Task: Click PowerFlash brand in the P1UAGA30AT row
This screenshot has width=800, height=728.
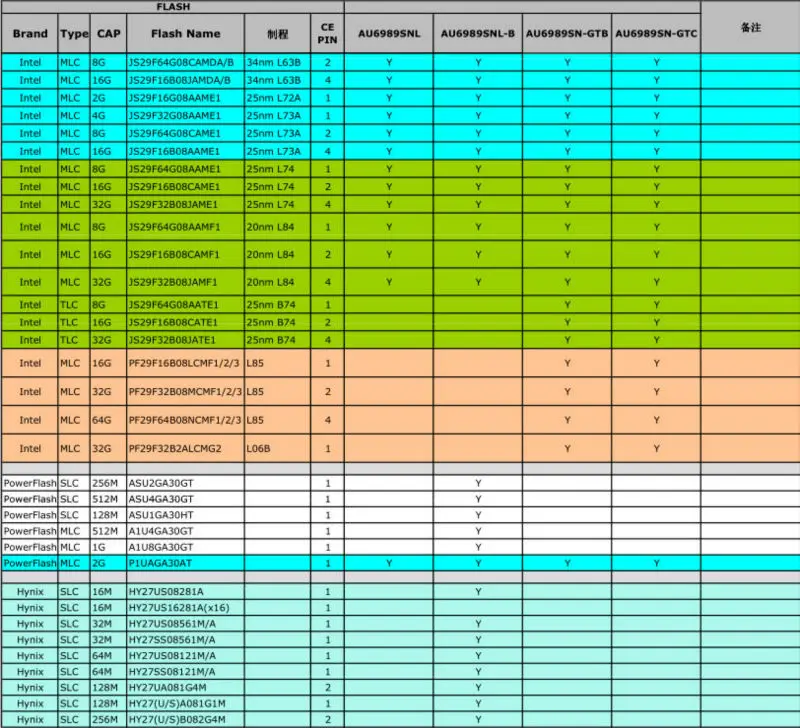Action: [x=30, y=563]
